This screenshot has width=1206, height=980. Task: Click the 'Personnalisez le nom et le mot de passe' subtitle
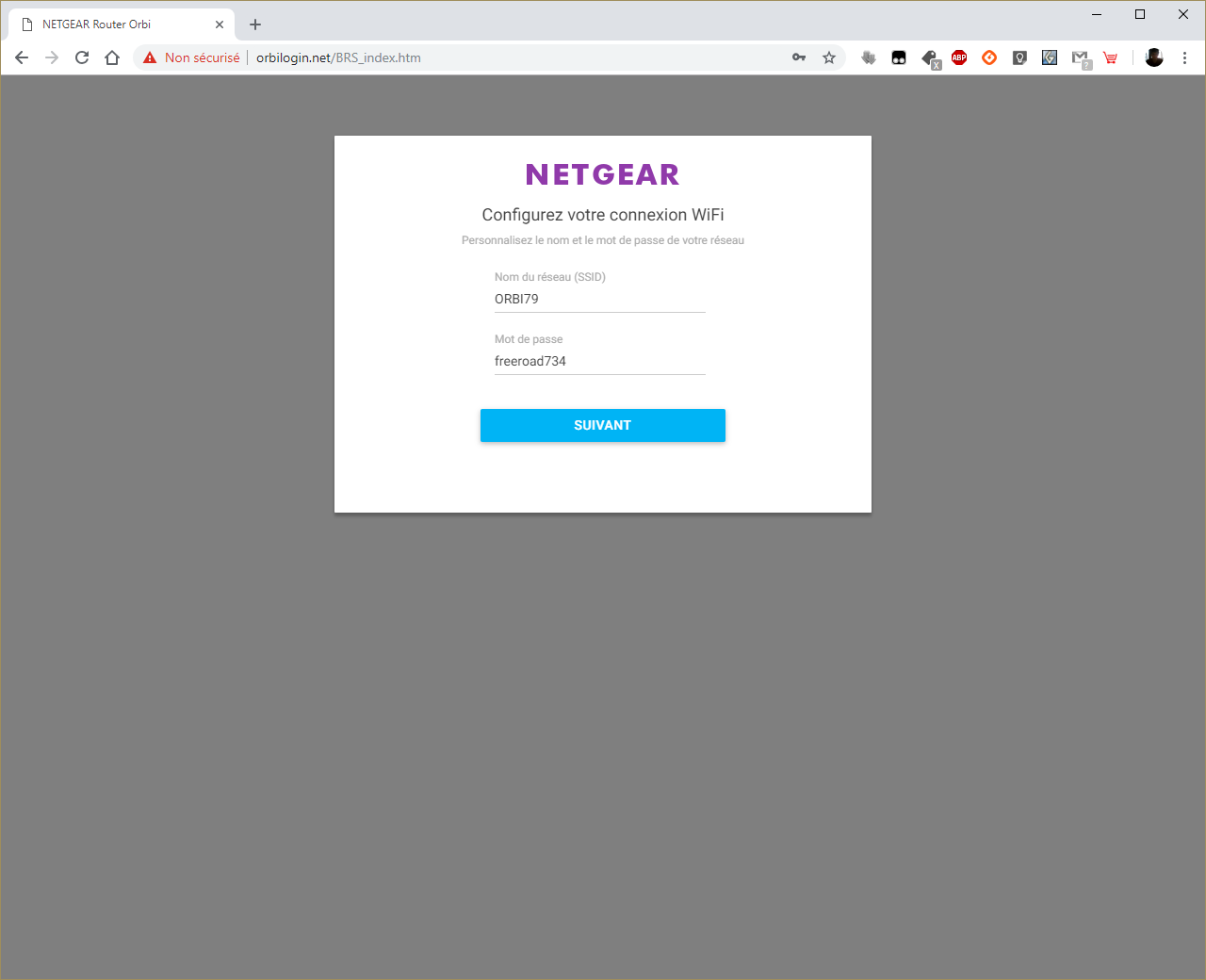click(x=603, y=240)
